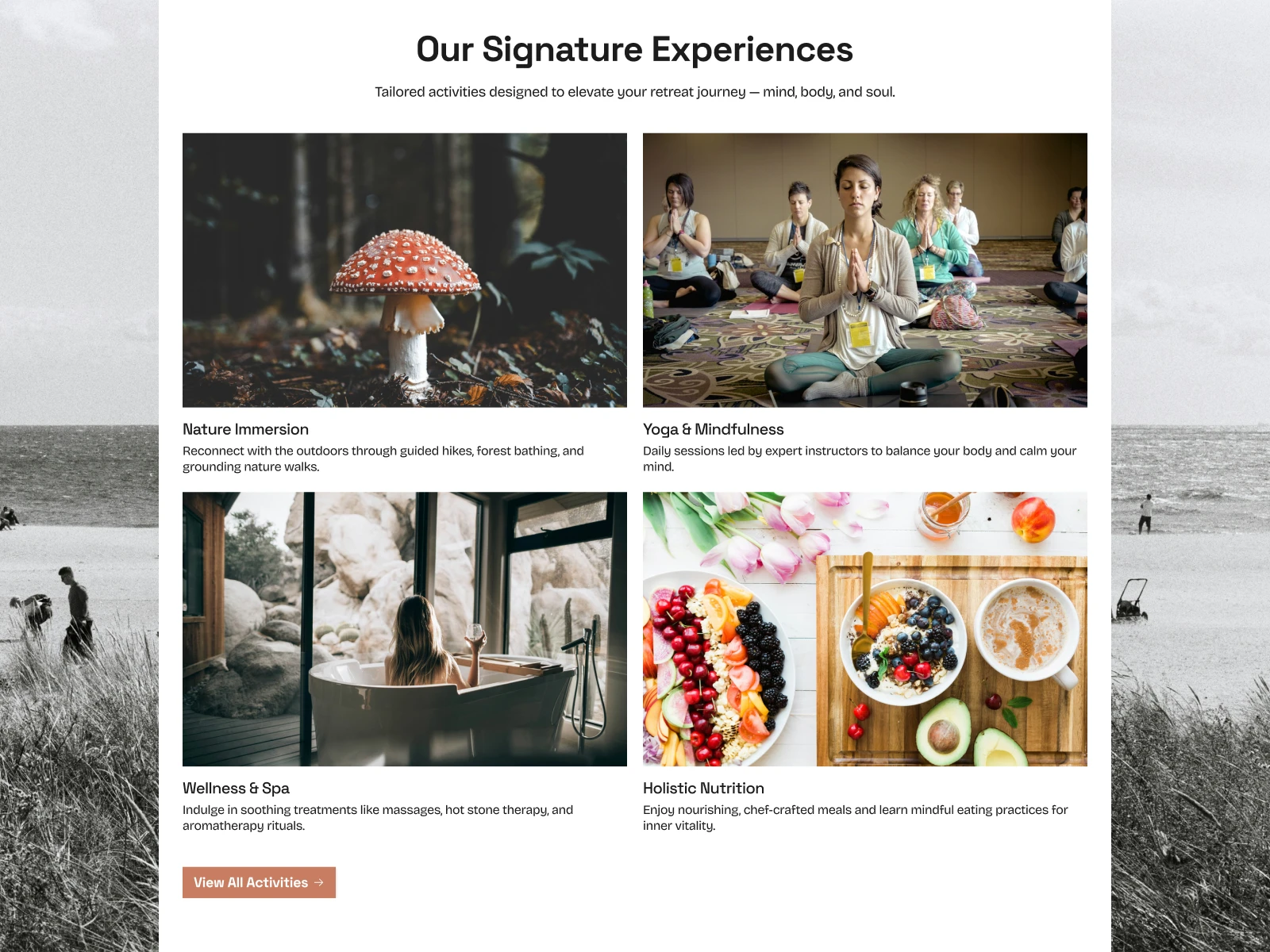
Task: Open the bathtub spa photo
Action: 405,629
